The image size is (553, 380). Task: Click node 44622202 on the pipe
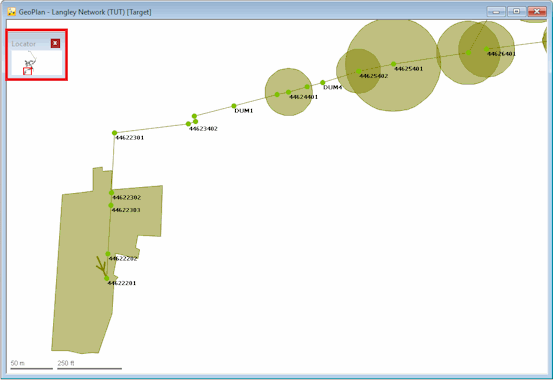(x=108, y=254)
